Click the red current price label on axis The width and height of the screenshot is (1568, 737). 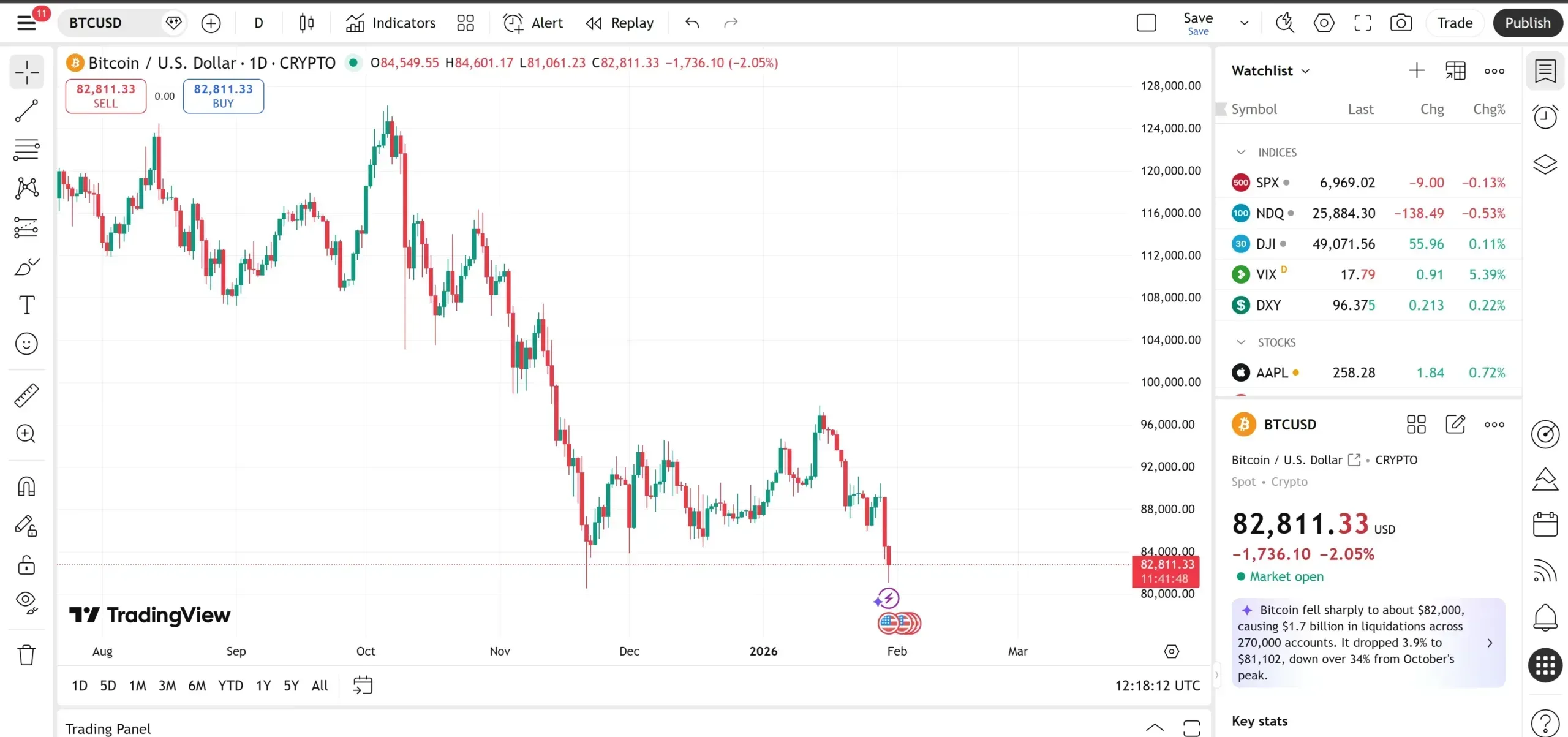(x=1166, y=571)
